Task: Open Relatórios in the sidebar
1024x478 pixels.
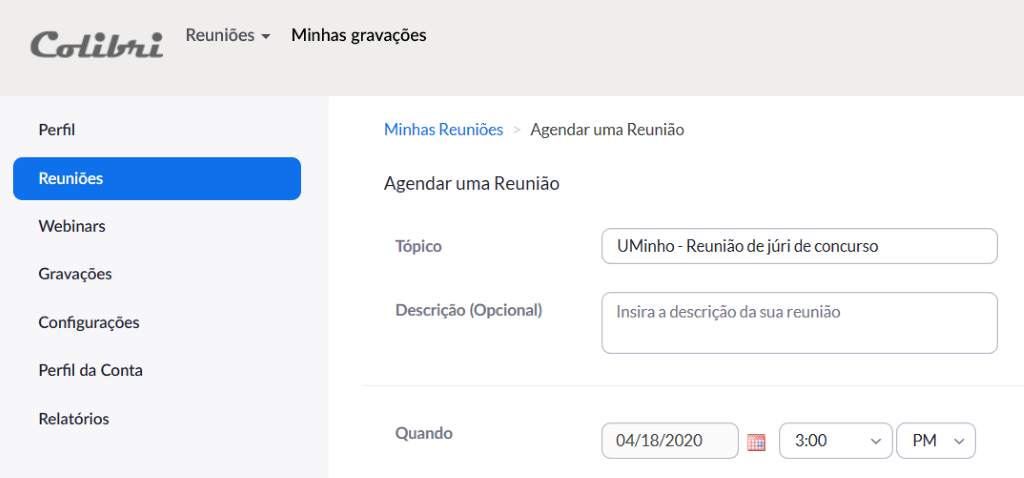Action: point(74,419)
